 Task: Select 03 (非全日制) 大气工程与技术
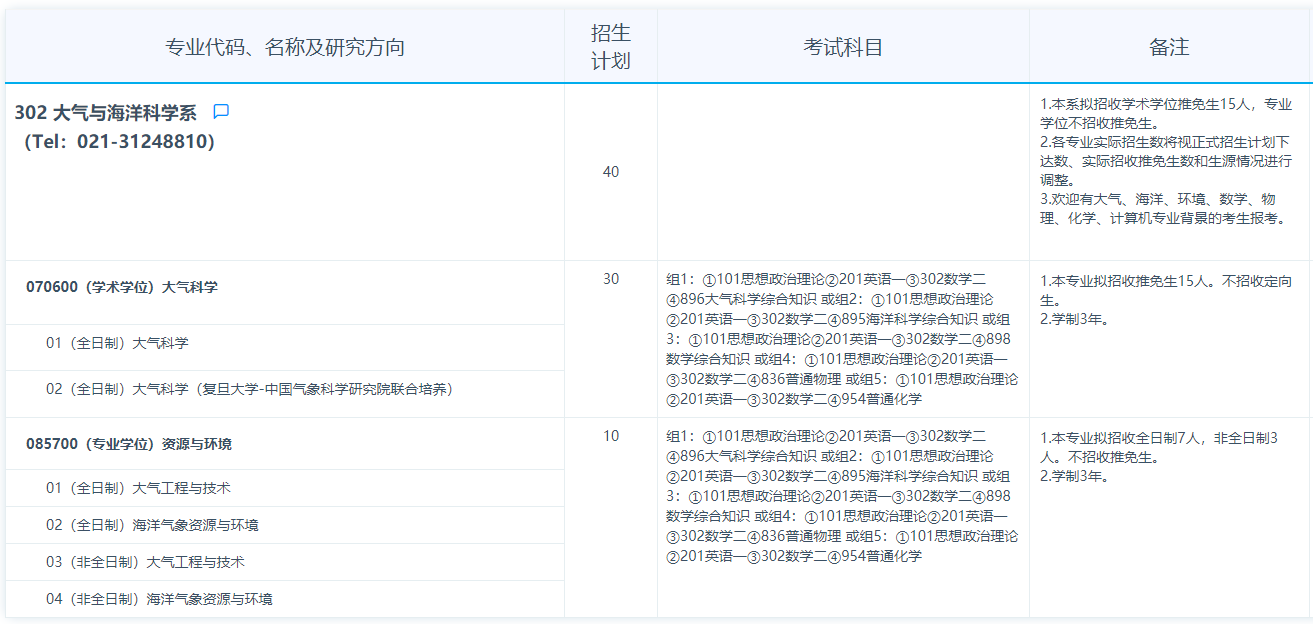145,562
